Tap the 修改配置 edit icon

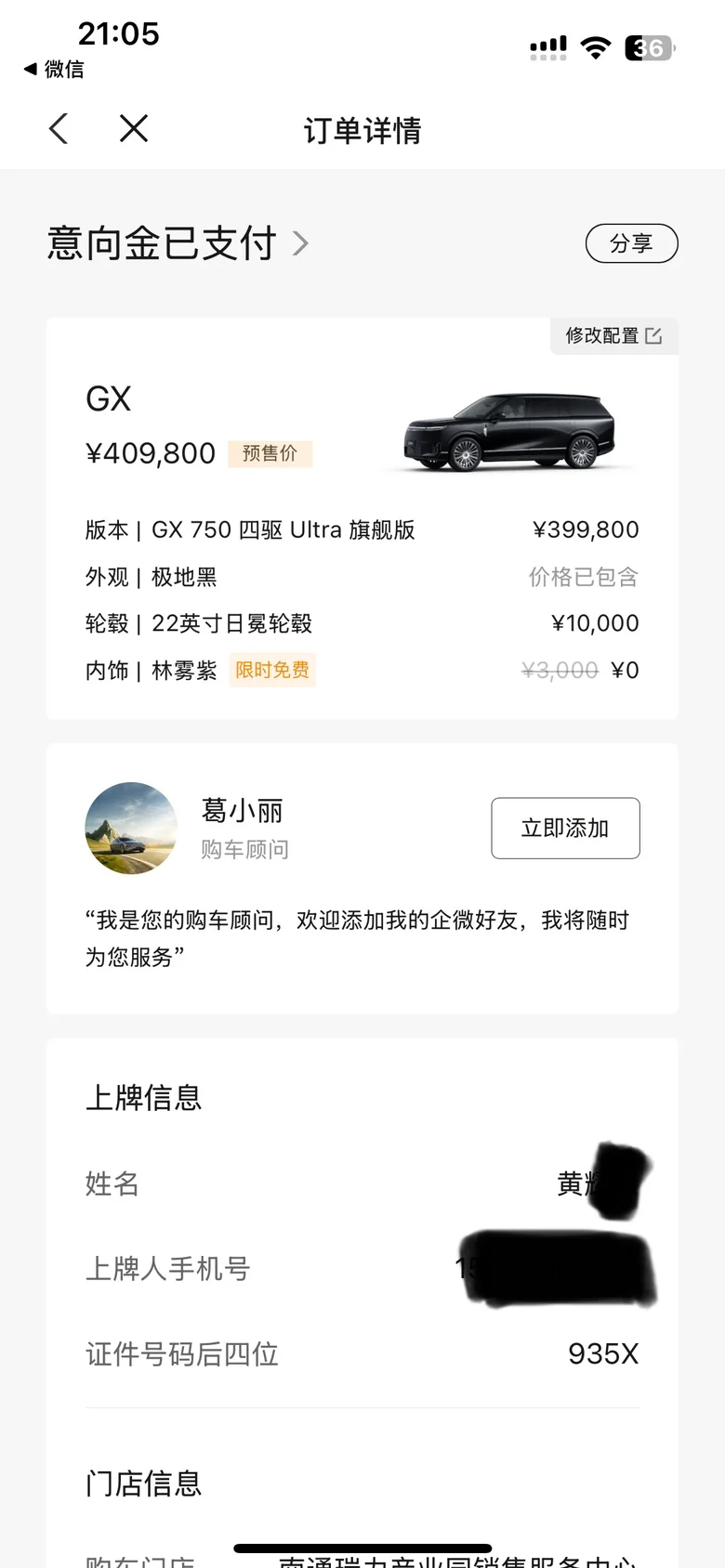(x=653, y=335)
